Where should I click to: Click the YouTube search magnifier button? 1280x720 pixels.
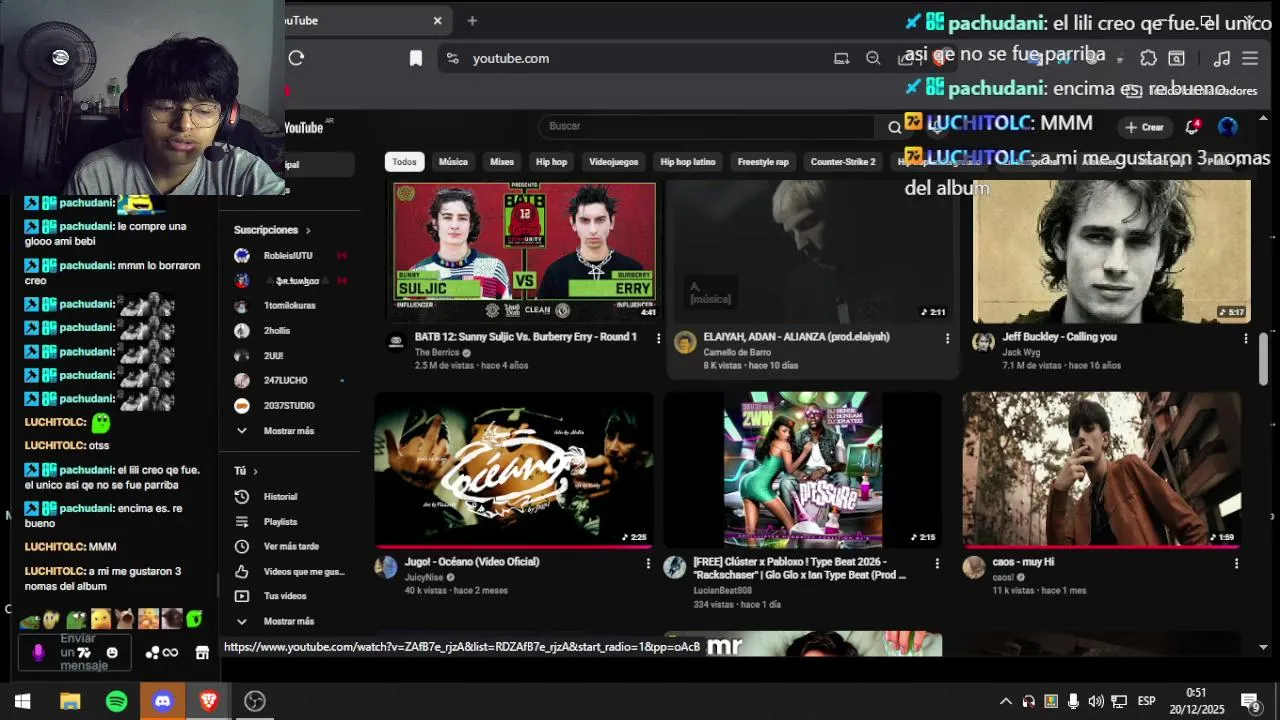pyautogui.click(x=894, y=127)
